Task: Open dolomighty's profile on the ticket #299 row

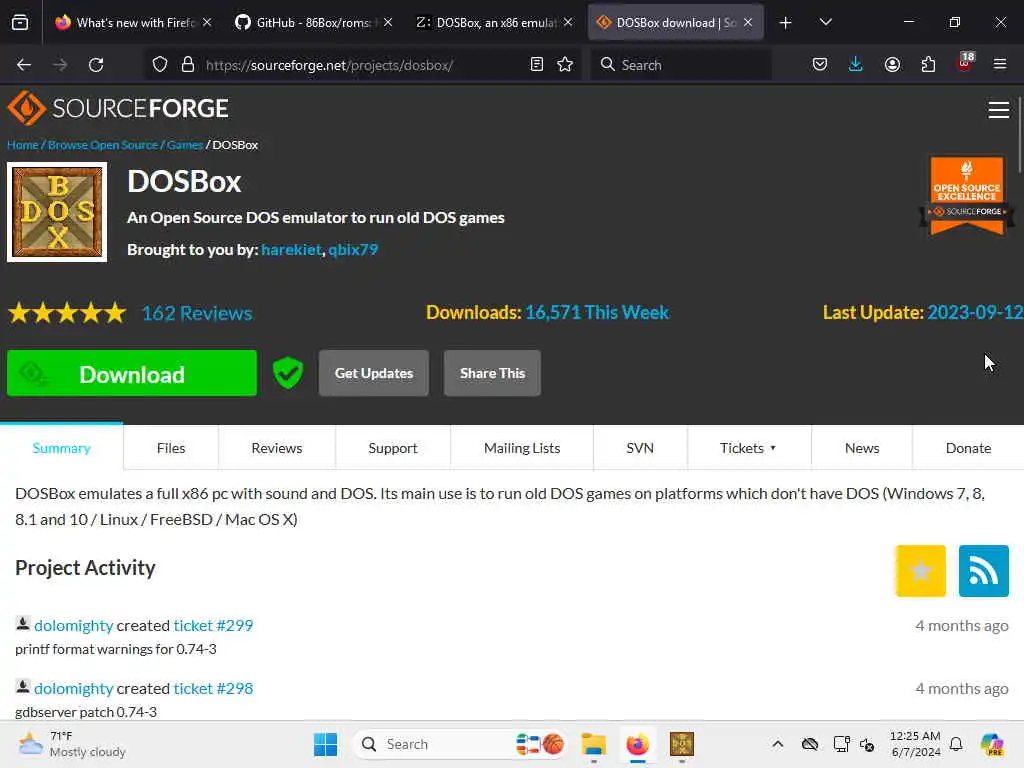Action: click(x=74, y=625)
